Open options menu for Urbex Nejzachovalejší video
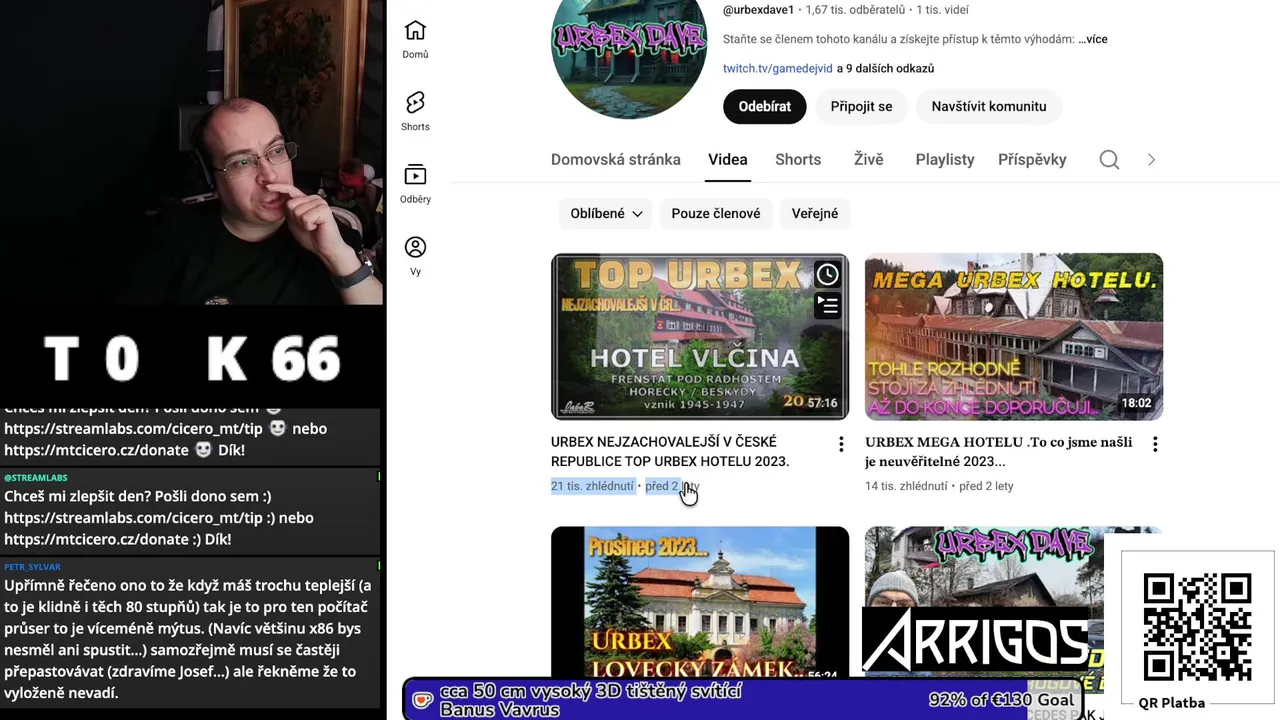The height and width of the screenshot is (720, 1280). [x=841, y=444]
